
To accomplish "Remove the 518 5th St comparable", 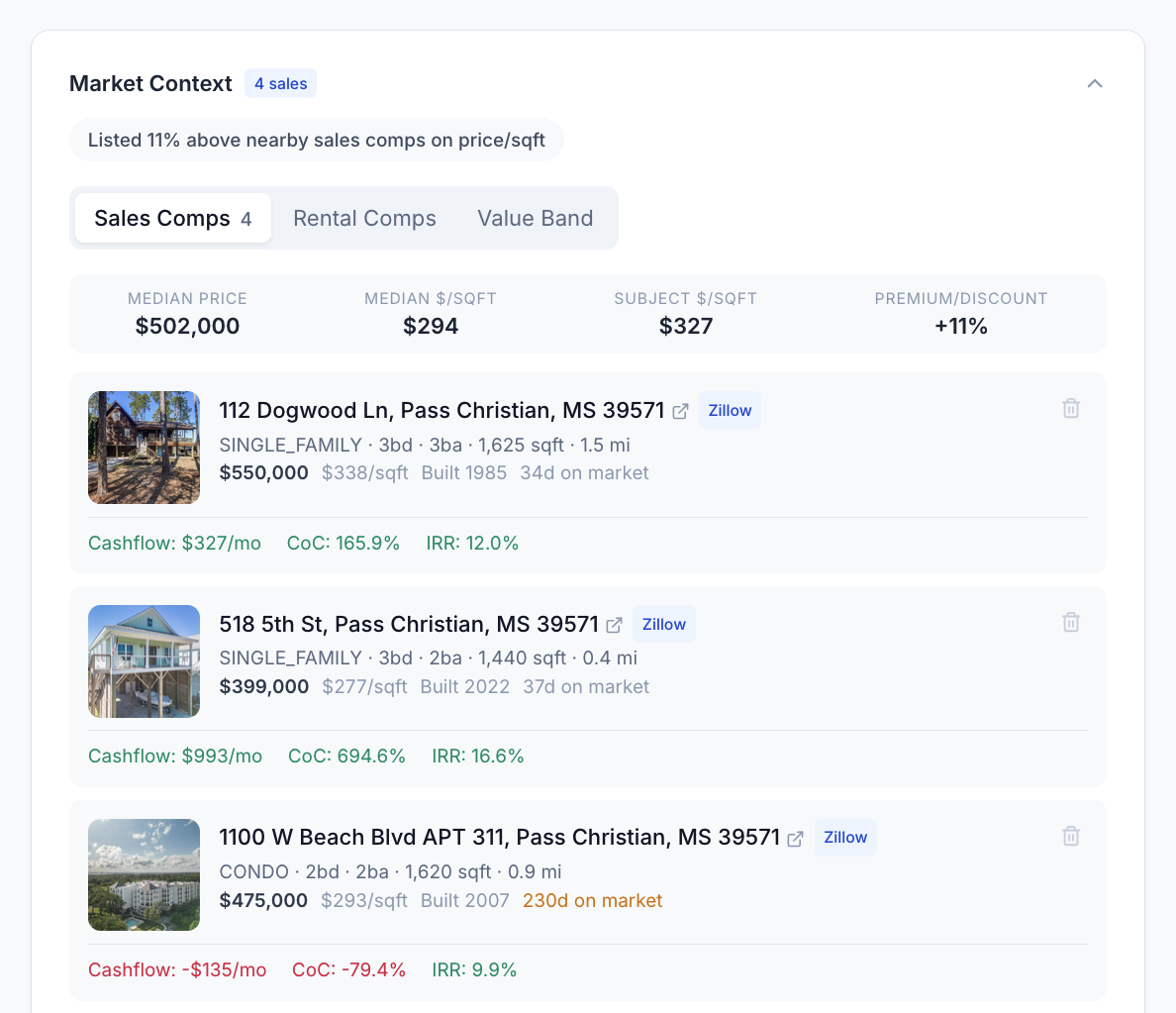I will 1070,622.
